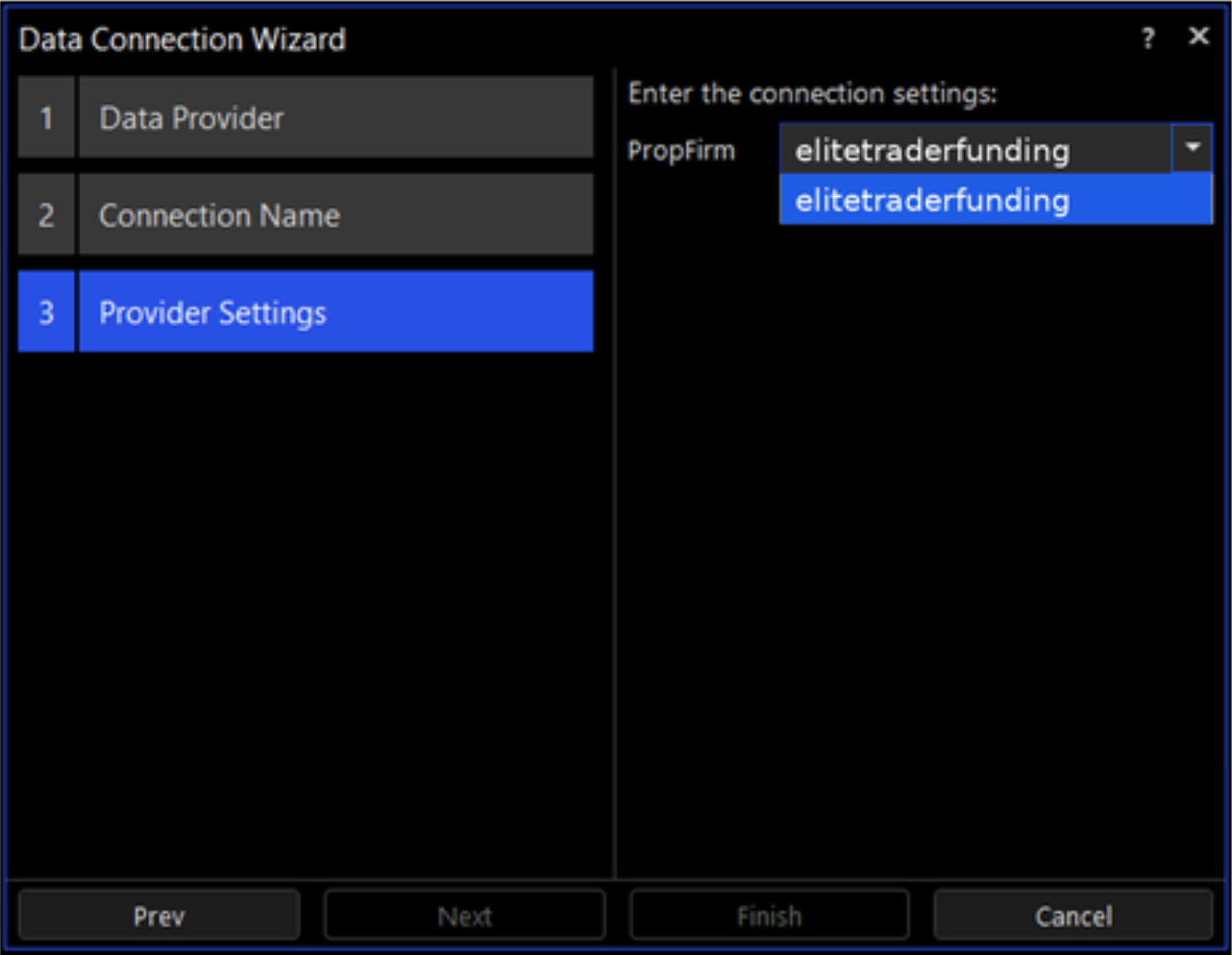Click the Next button
The height and width of the screenshot is (955, 1232).
click(x=464, y=916)
